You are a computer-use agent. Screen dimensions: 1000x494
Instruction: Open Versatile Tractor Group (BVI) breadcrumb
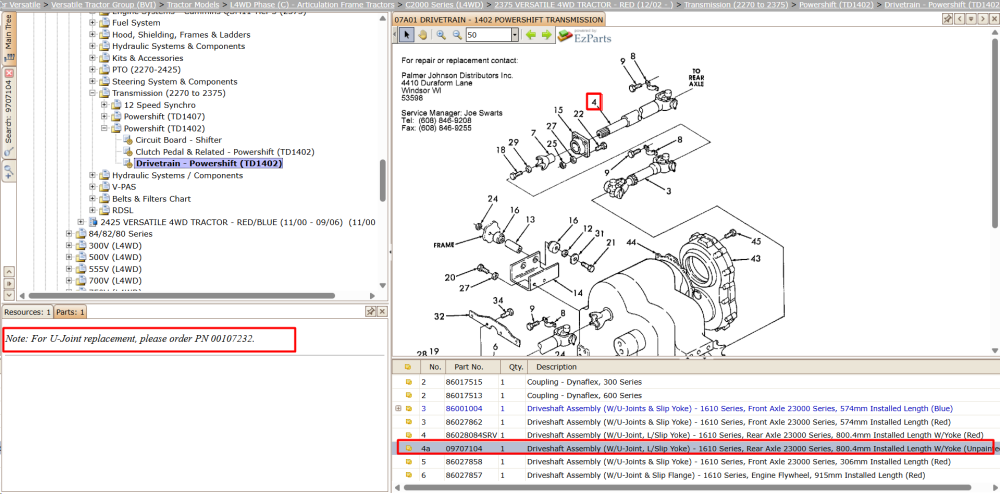[104, 4]
